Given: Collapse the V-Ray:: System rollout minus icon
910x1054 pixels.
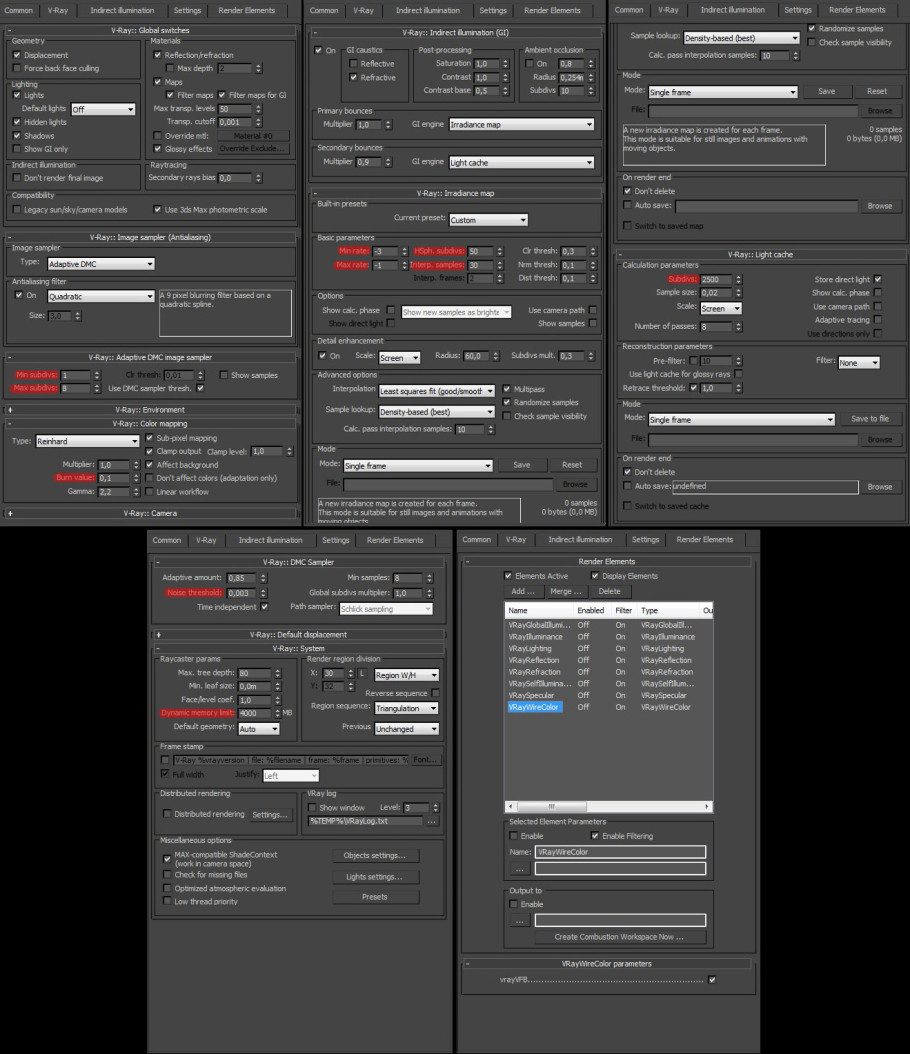Looking at the screenshot, I should click(159, 648).
